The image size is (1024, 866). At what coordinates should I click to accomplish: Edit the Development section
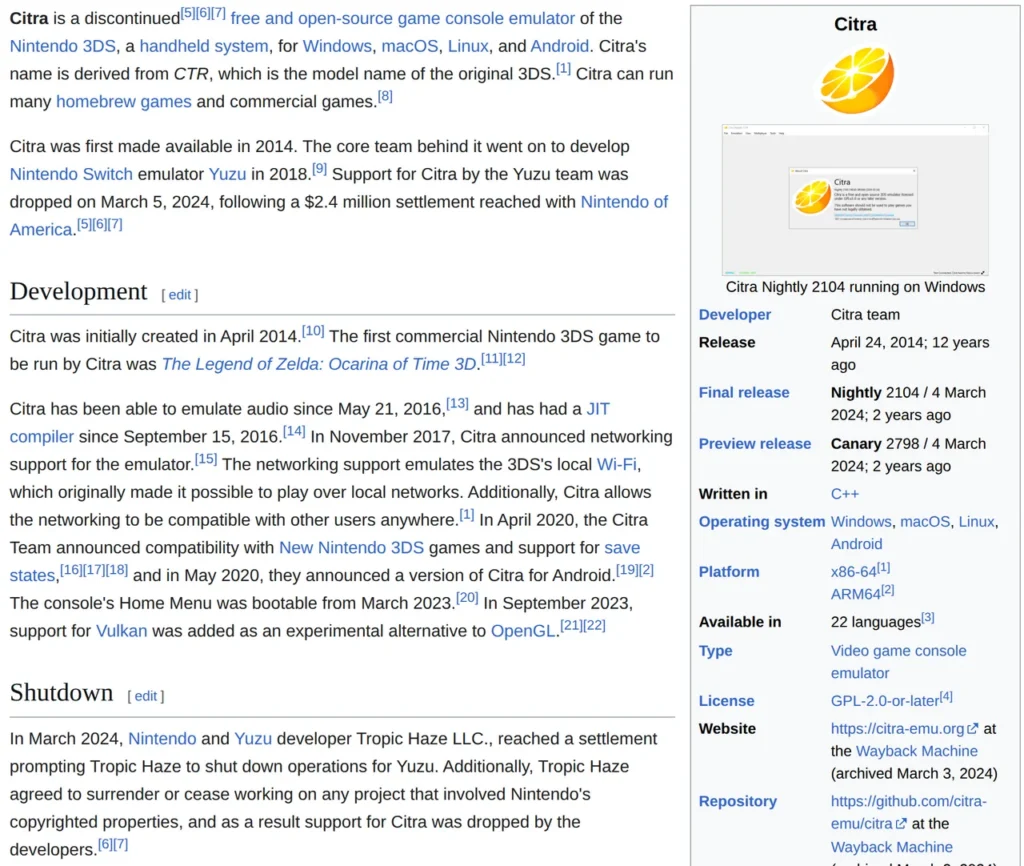point(180,295)
